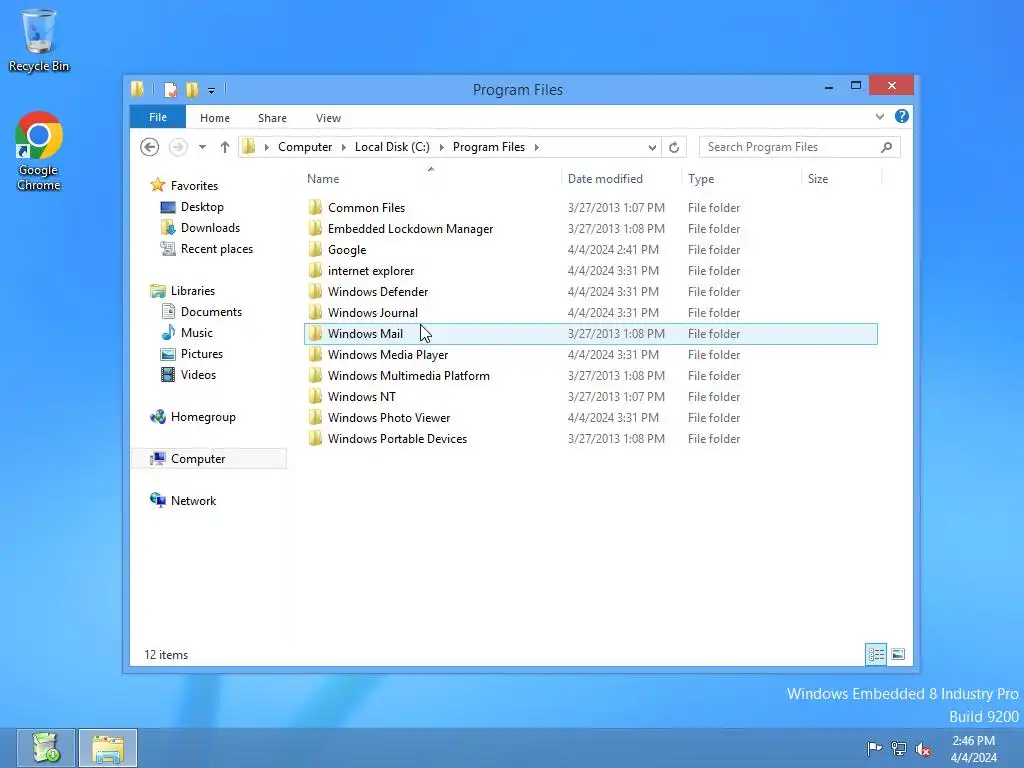Refresh the Program Files folder listing
This screenshot has width=1024, height=768.
674,147
